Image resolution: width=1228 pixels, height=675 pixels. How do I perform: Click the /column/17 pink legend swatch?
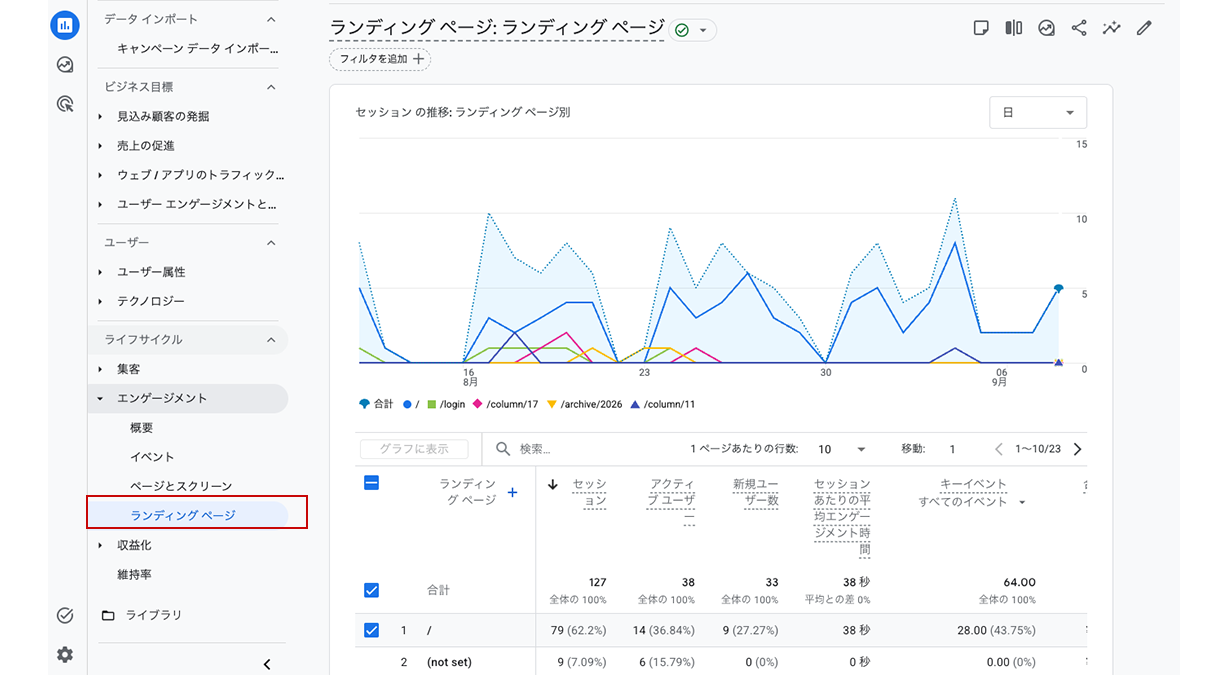tap(477, 404)
